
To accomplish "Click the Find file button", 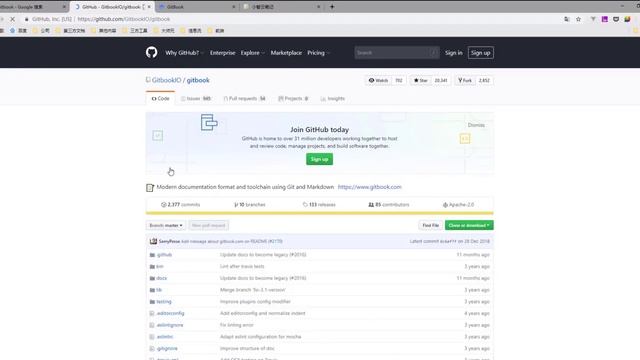I will tap(431, 225).
